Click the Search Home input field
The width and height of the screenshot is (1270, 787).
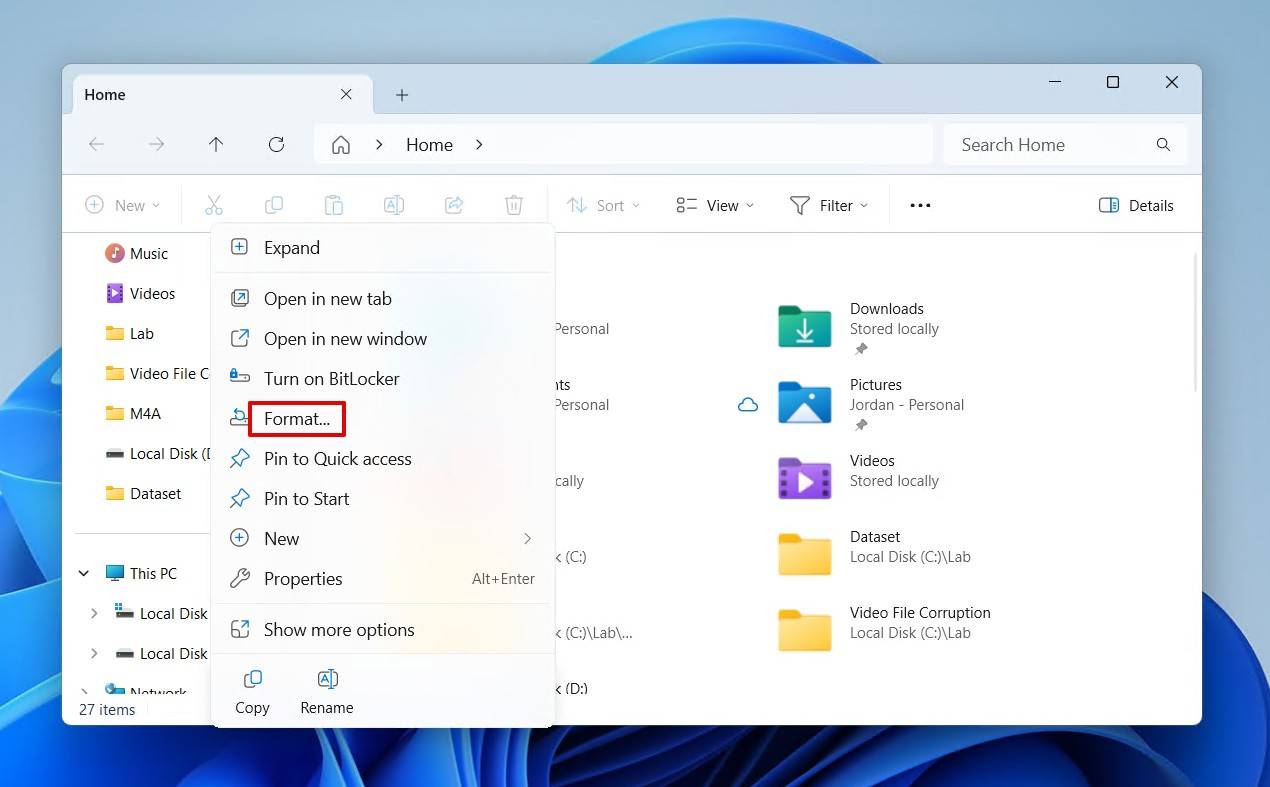click(x=1050, y=145)
